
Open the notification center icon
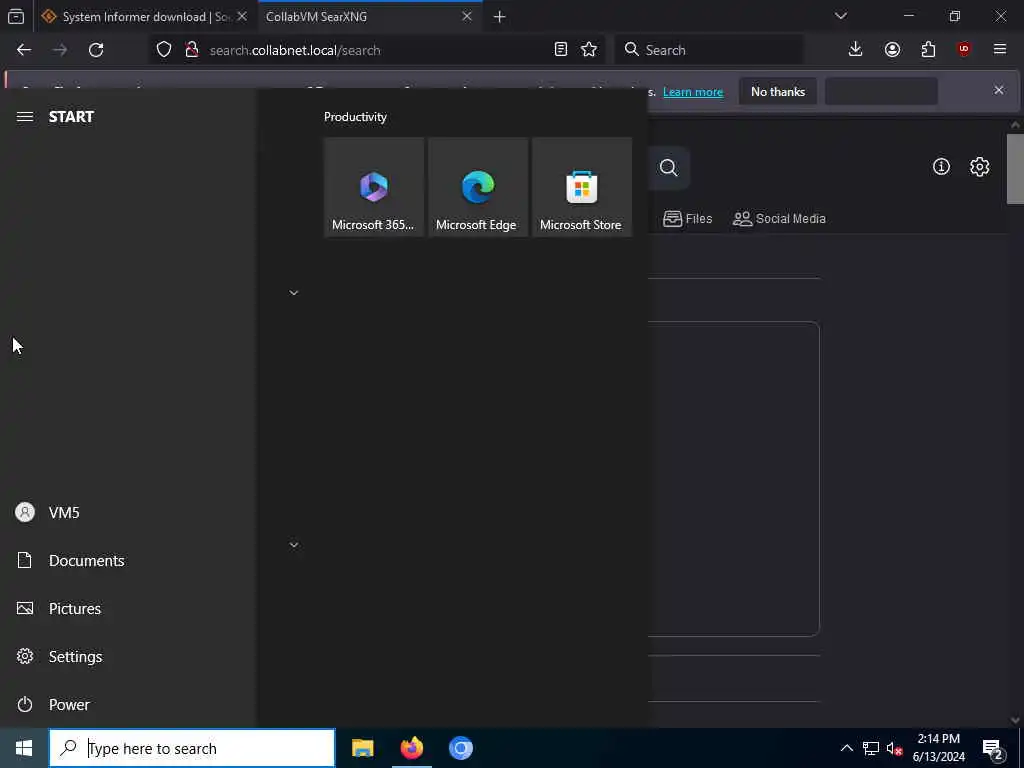[x=993, y=748]
